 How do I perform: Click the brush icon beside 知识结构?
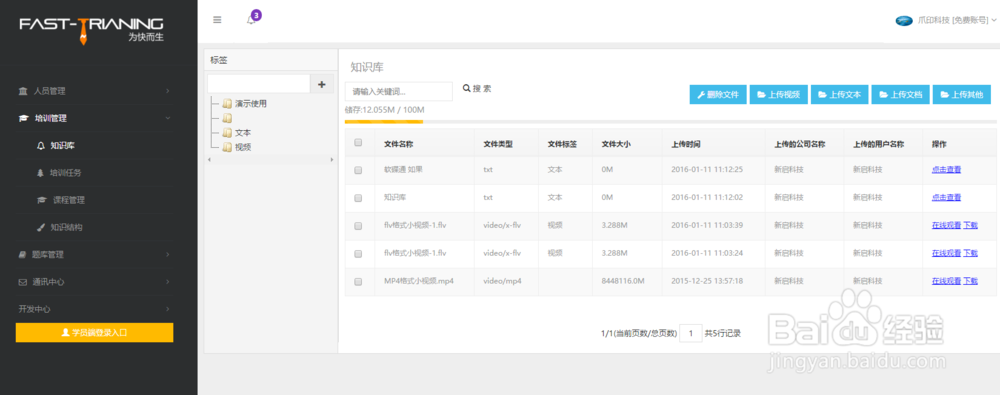(x=41, y=227)
